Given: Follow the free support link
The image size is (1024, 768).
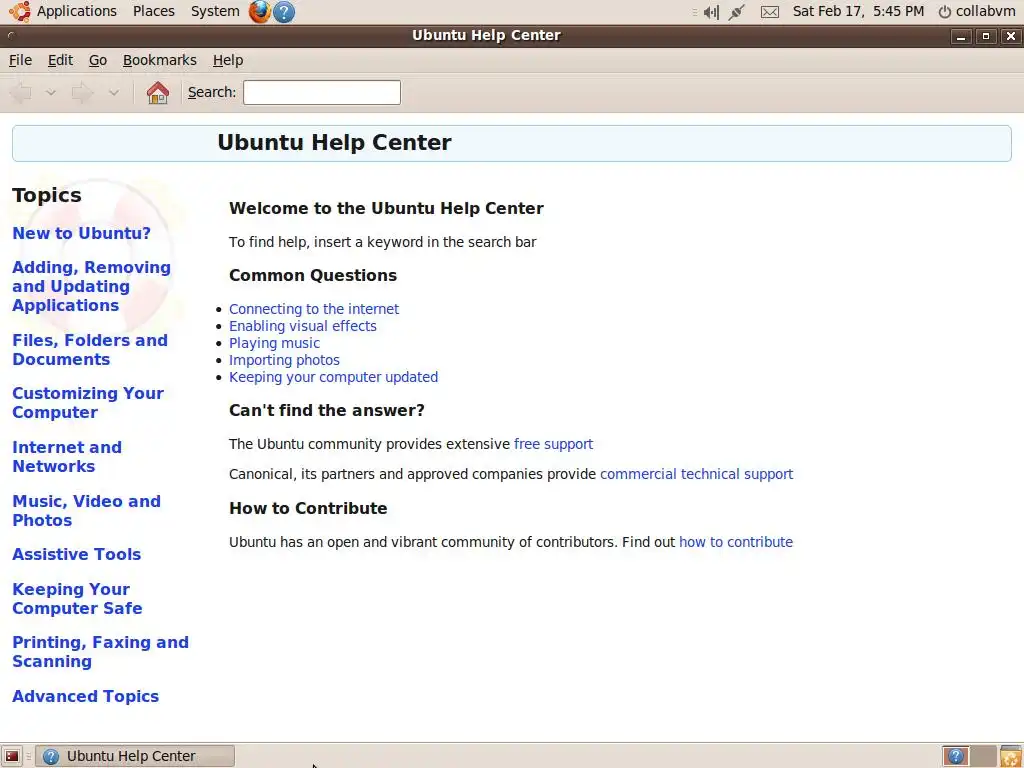Looking at the screenshot, I should click(x=553, y=444).
